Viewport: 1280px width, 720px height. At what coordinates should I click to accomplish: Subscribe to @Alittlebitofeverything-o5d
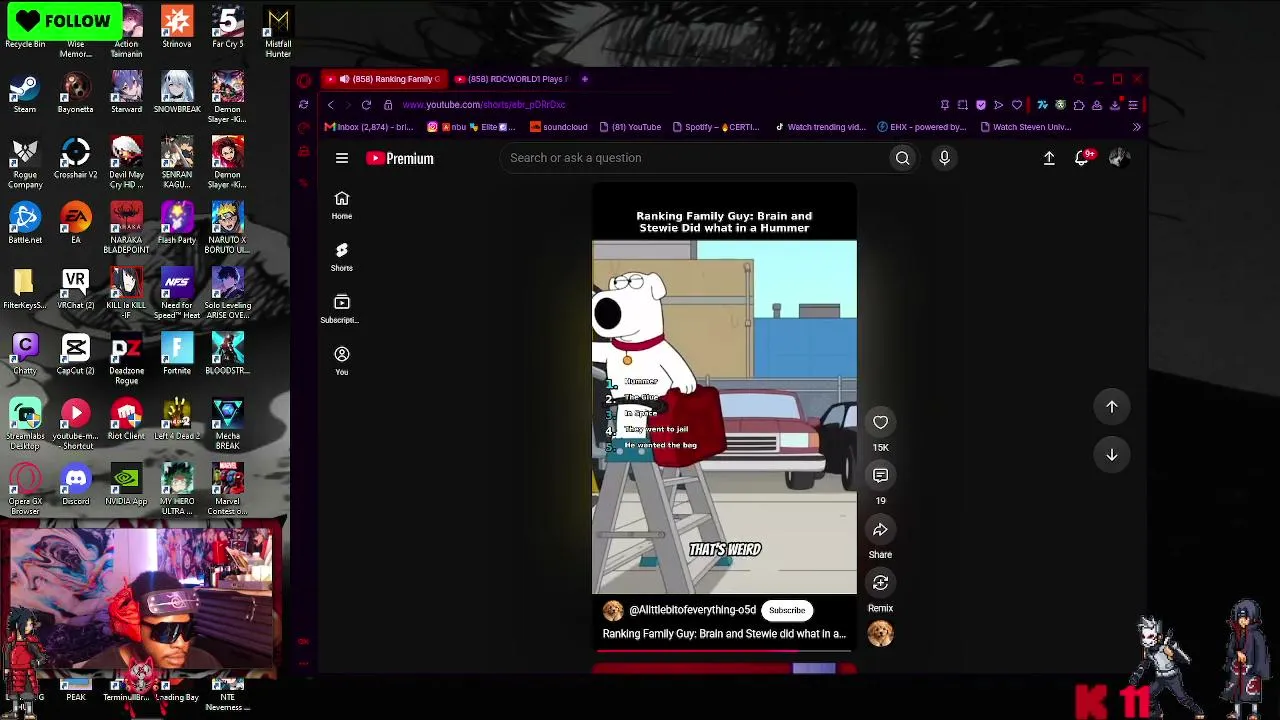tap(787, 610)
